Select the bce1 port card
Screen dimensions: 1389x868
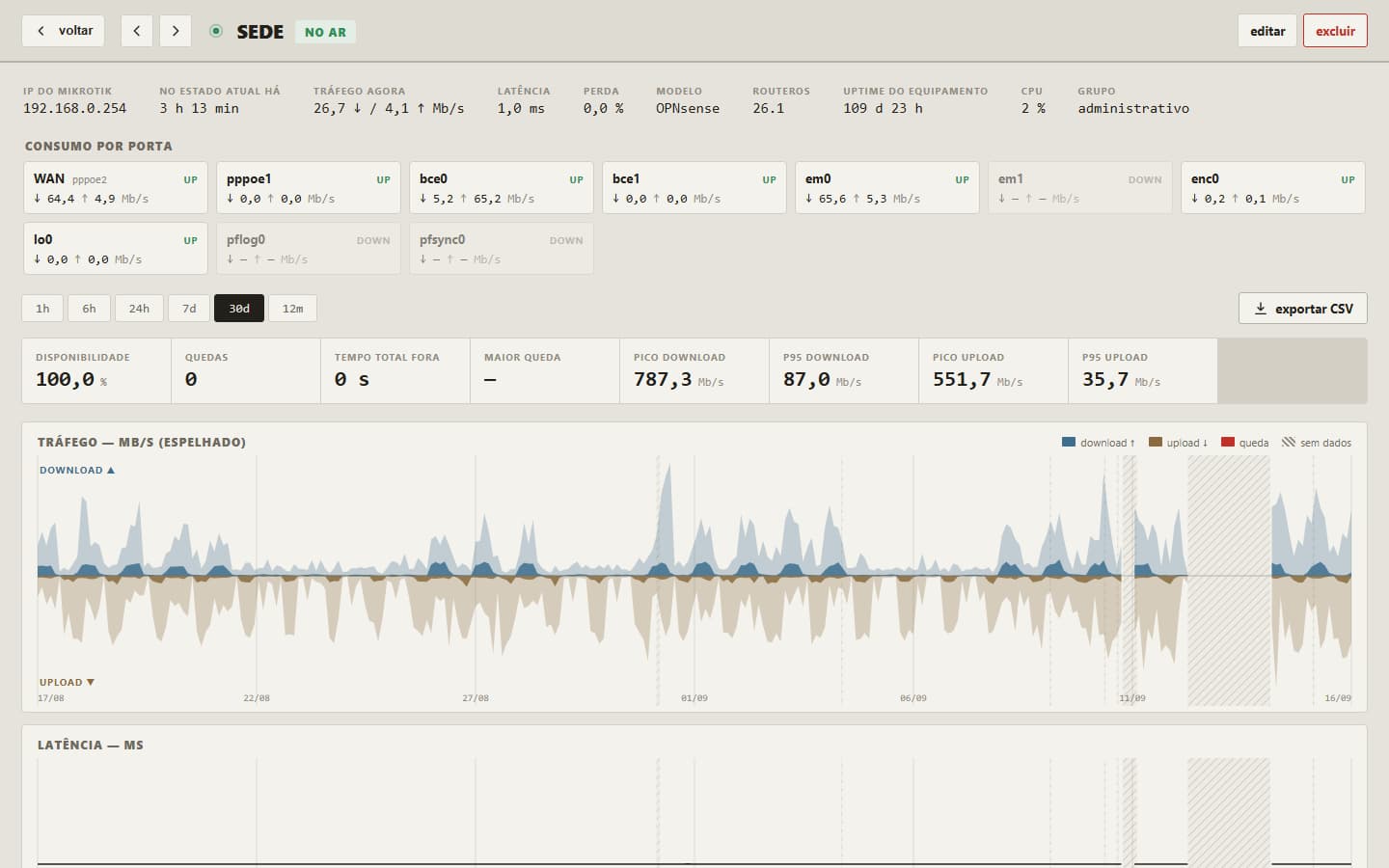click(694, 187)
